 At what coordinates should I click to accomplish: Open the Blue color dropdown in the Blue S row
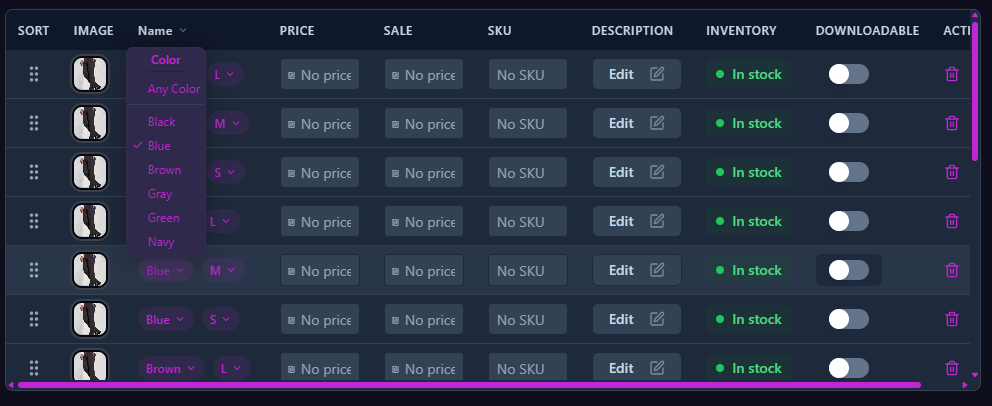coord(165,320)
